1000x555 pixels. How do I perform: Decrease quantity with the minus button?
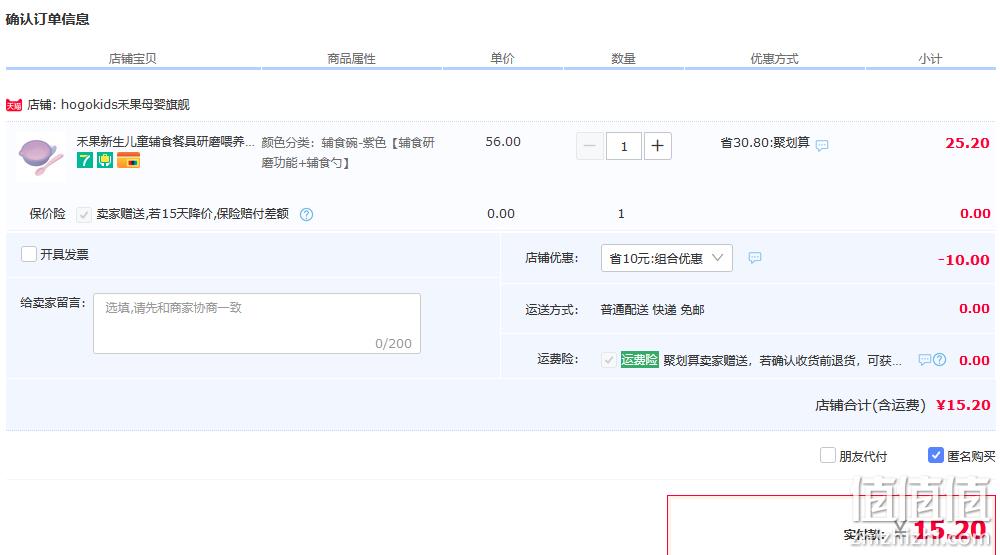point(590,146)
